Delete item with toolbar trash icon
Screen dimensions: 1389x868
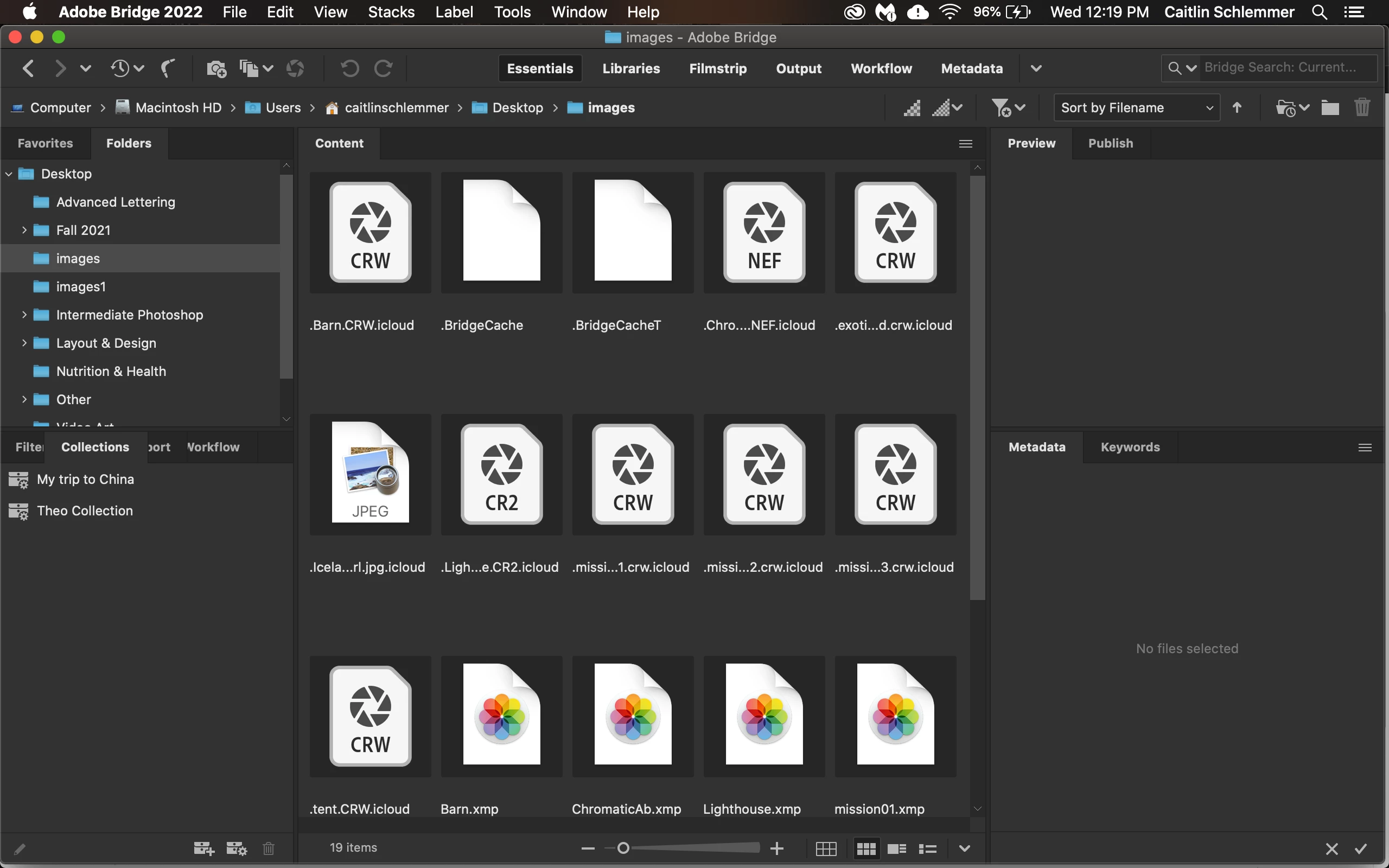(1362, 107)
